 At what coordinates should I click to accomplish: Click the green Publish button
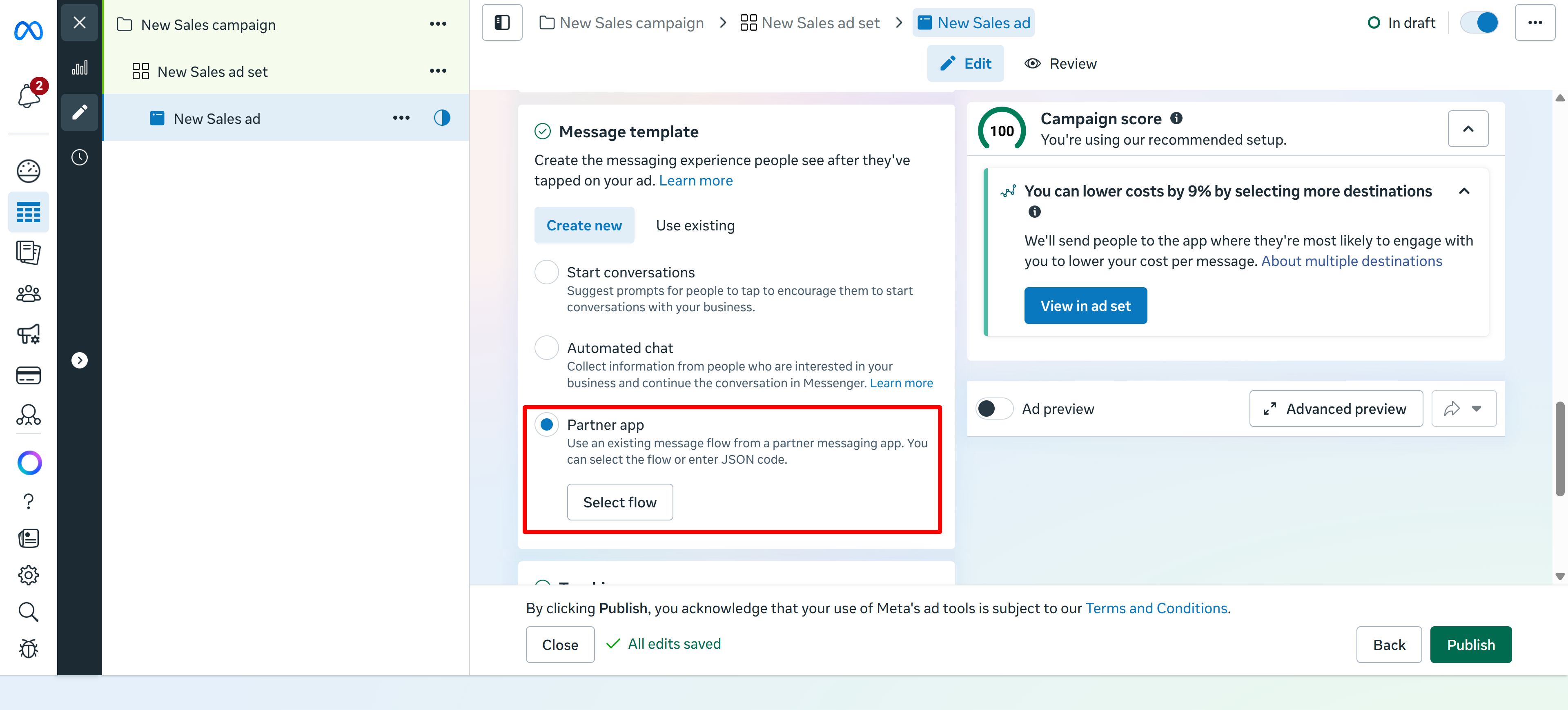click(1470, 645)
